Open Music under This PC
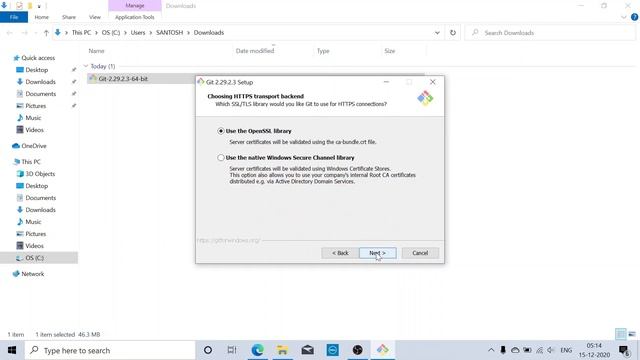Image resolution: width=640 pixels, height=360 pixels. click(33, 222)
